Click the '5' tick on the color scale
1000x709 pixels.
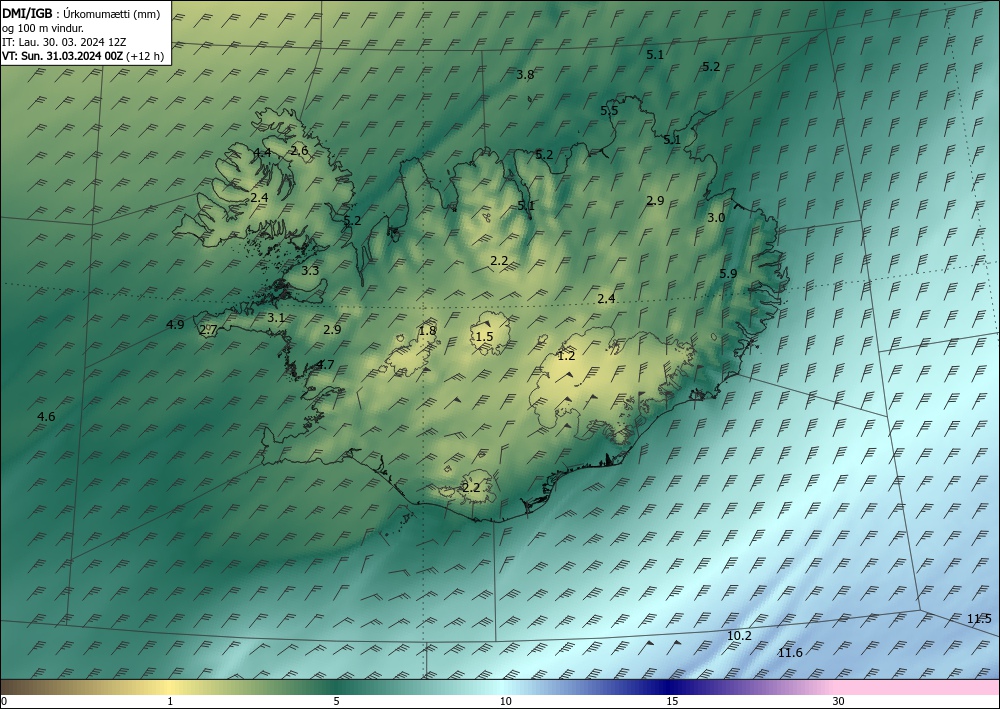(336, 701)
